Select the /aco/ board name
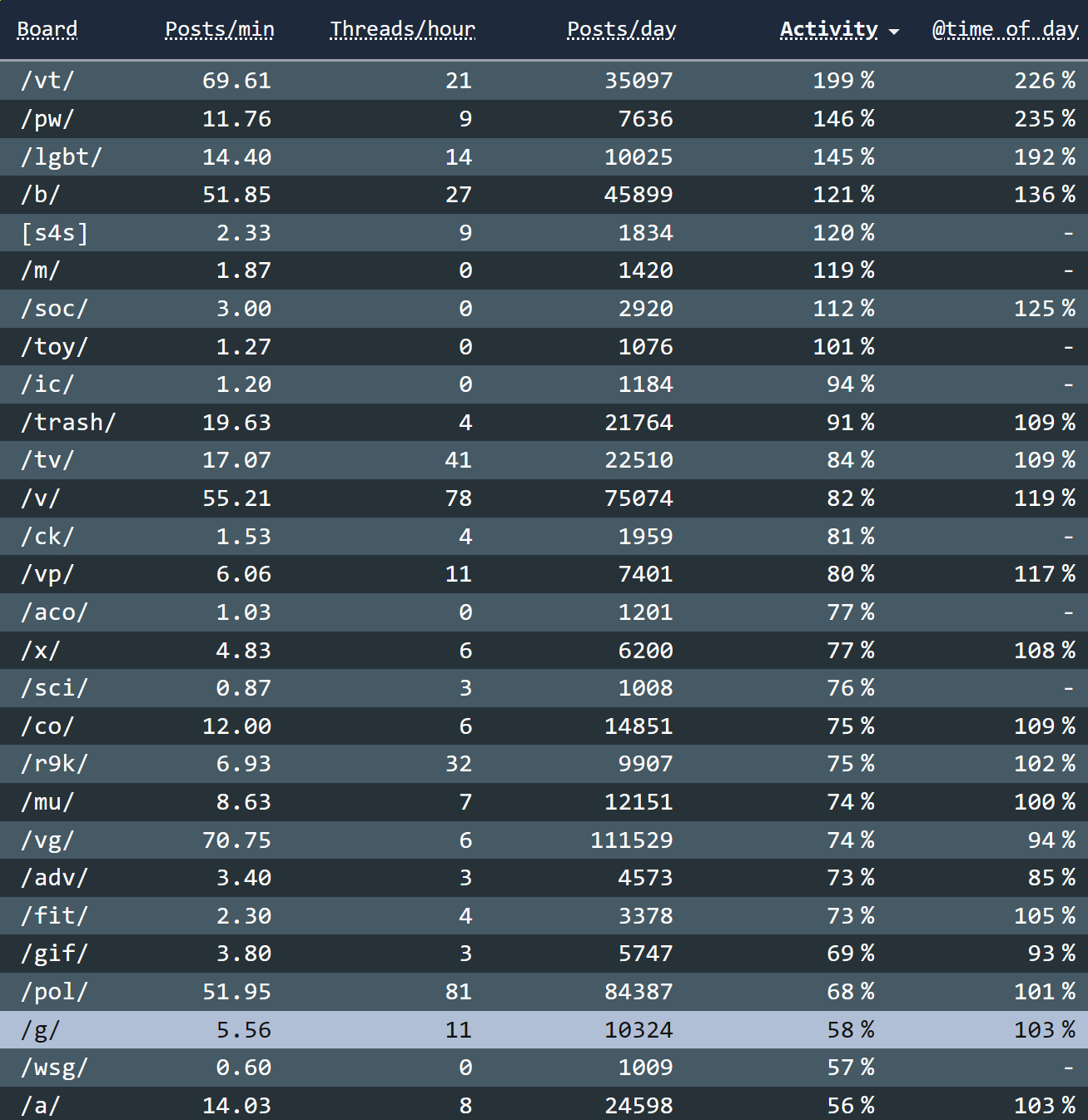The image size is (1088, 1120). (55, 612)
